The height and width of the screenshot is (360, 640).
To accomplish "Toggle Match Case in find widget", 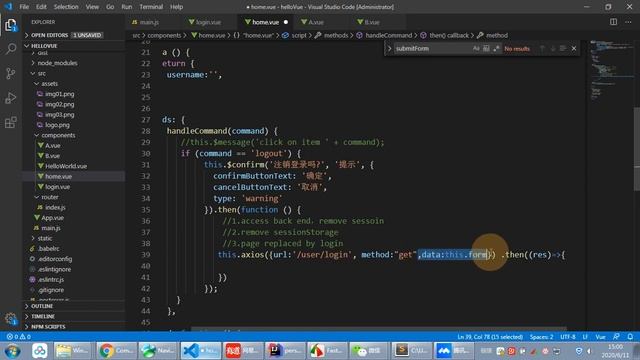I will (476, 49).
